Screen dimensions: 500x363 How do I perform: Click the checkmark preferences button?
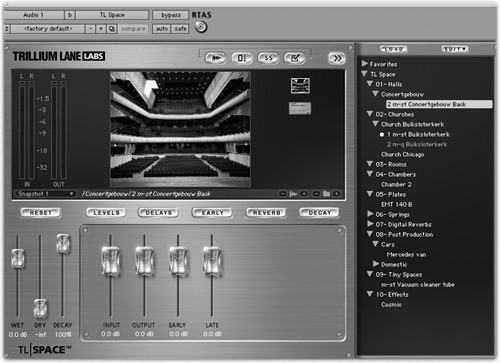pyautogui.click(x=295, y=58)
